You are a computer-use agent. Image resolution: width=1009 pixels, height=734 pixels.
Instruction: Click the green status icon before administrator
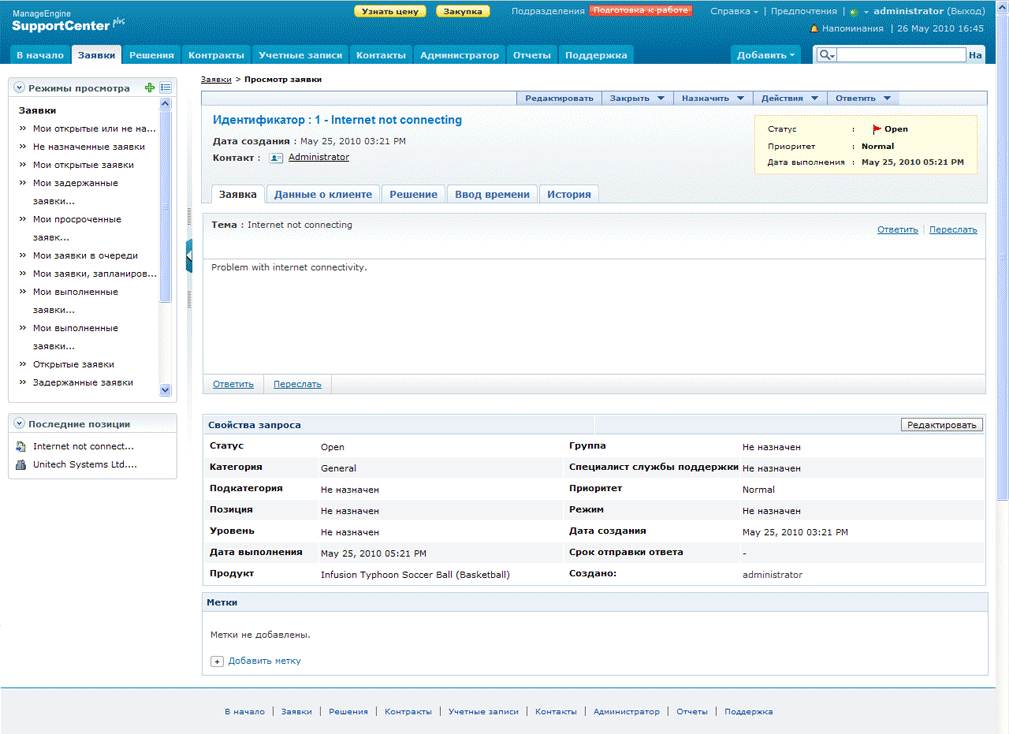coord(854,12)
